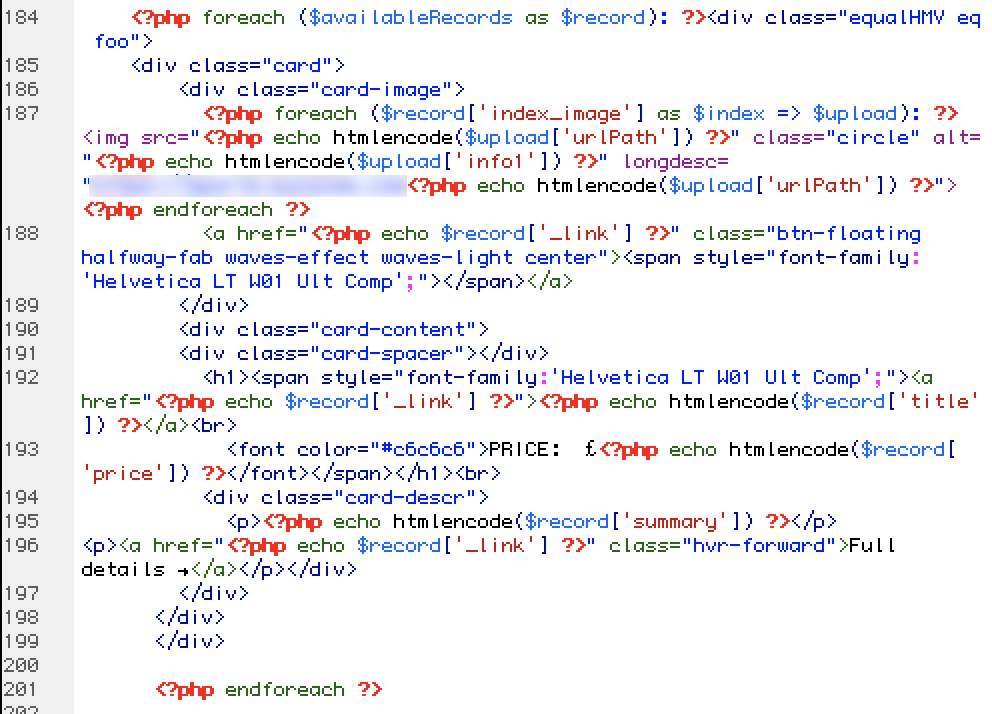This screenshot has width=992, height=714.
Task: Click the blurred URL in the longdesc value
Action: click(245, 185)
